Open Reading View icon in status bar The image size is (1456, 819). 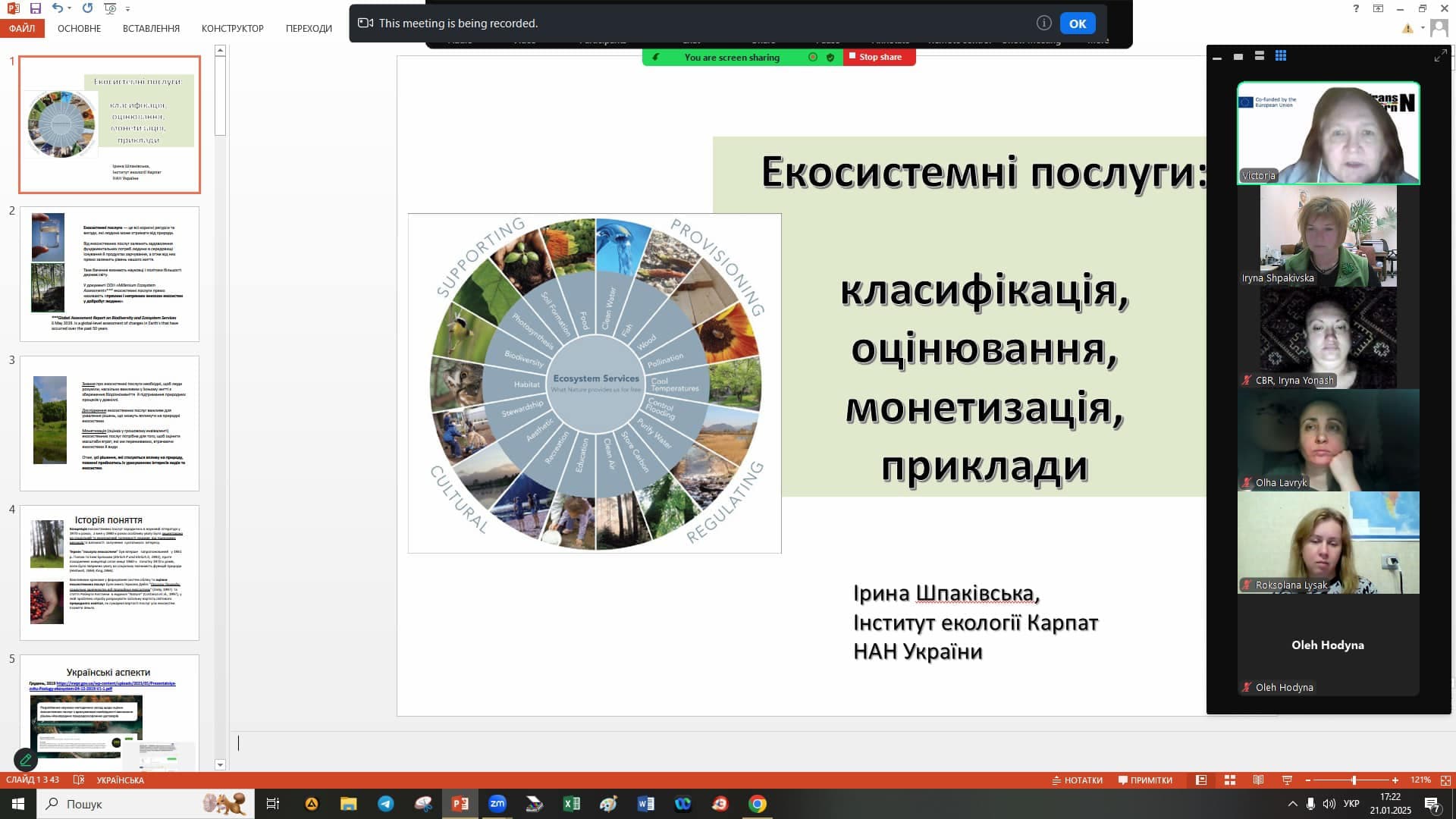[x=1258, y=780]
